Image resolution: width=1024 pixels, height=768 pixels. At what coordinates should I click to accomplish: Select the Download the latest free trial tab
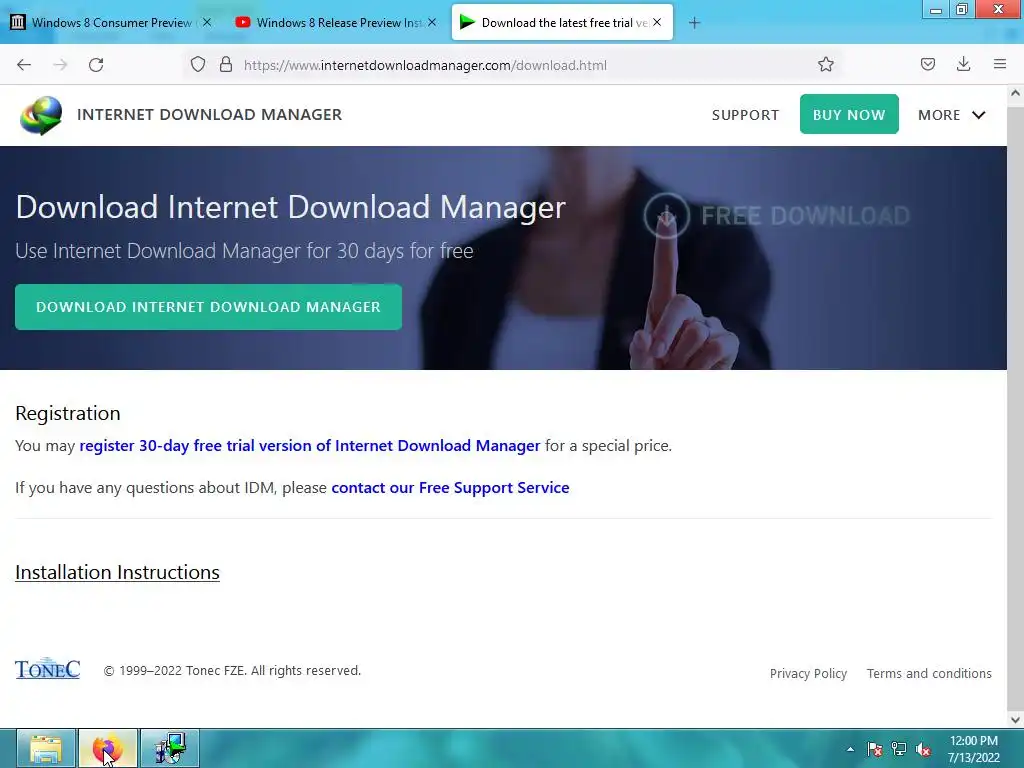point(562,23)
